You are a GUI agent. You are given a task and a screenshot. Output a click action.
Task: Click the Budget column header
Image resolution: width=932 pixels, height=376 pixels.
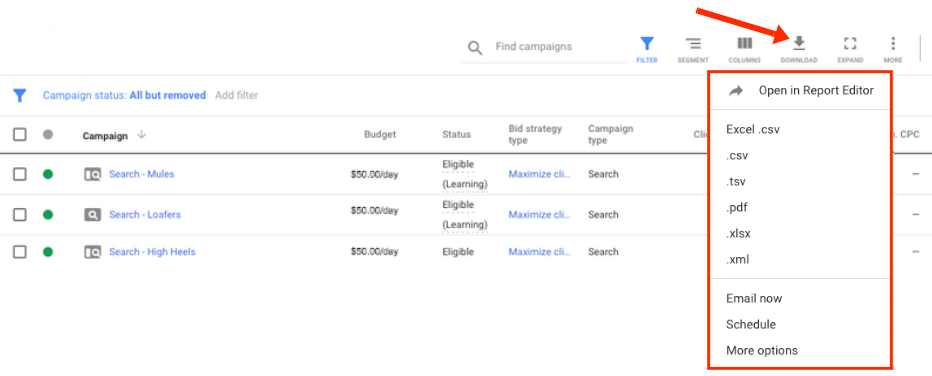click(380, 135)
